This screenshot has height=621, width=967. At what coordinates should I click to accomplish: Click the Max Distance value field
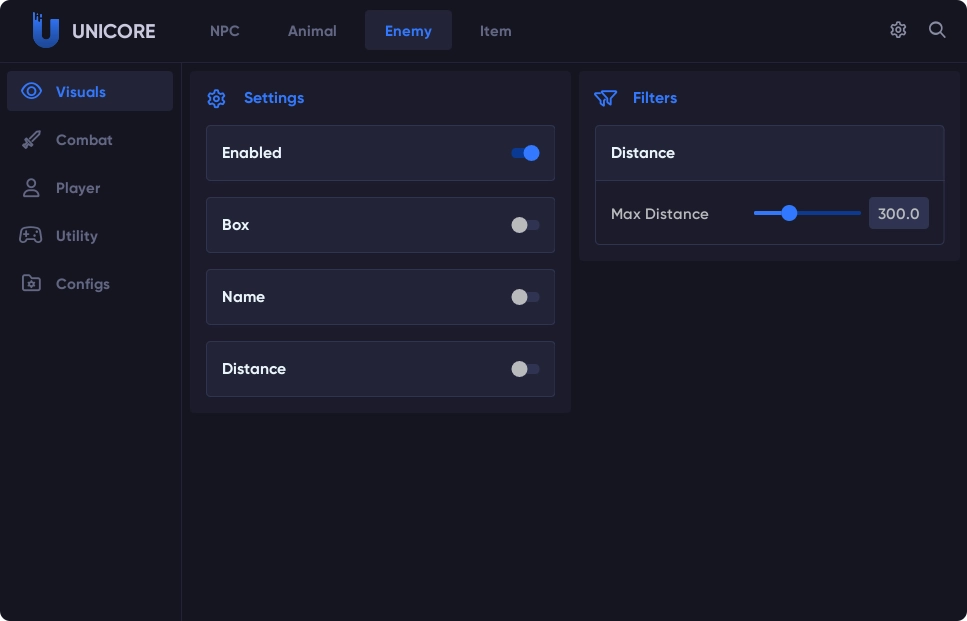[898, 213]
